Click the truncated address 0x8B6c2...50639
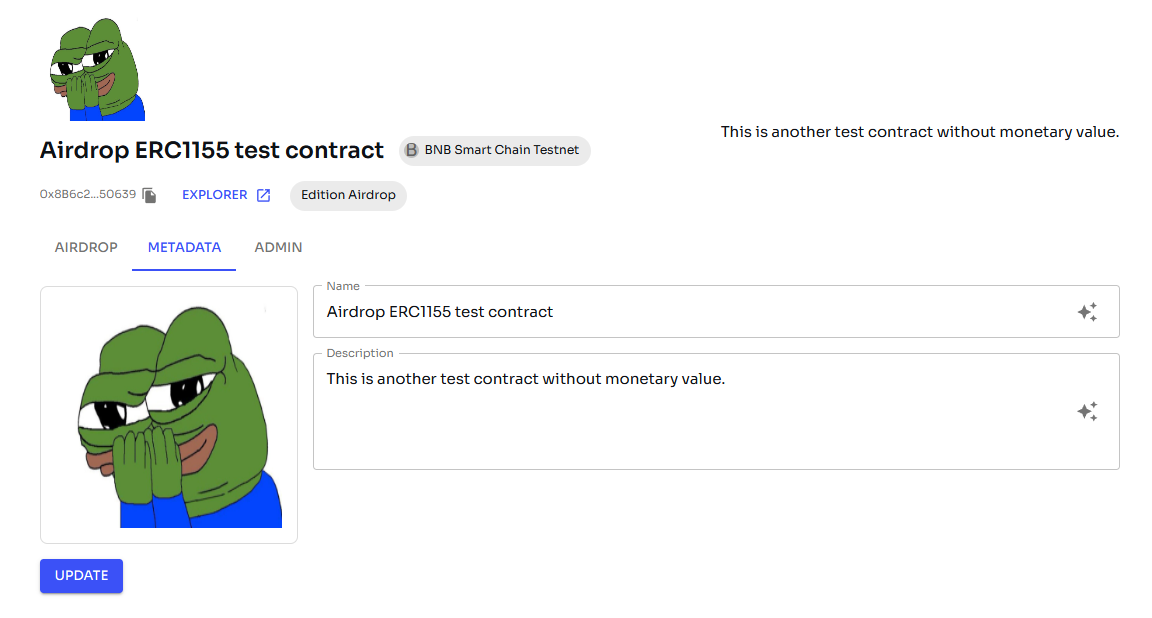The width and height of the screenshot is (1152, 618). pos(88,195)
